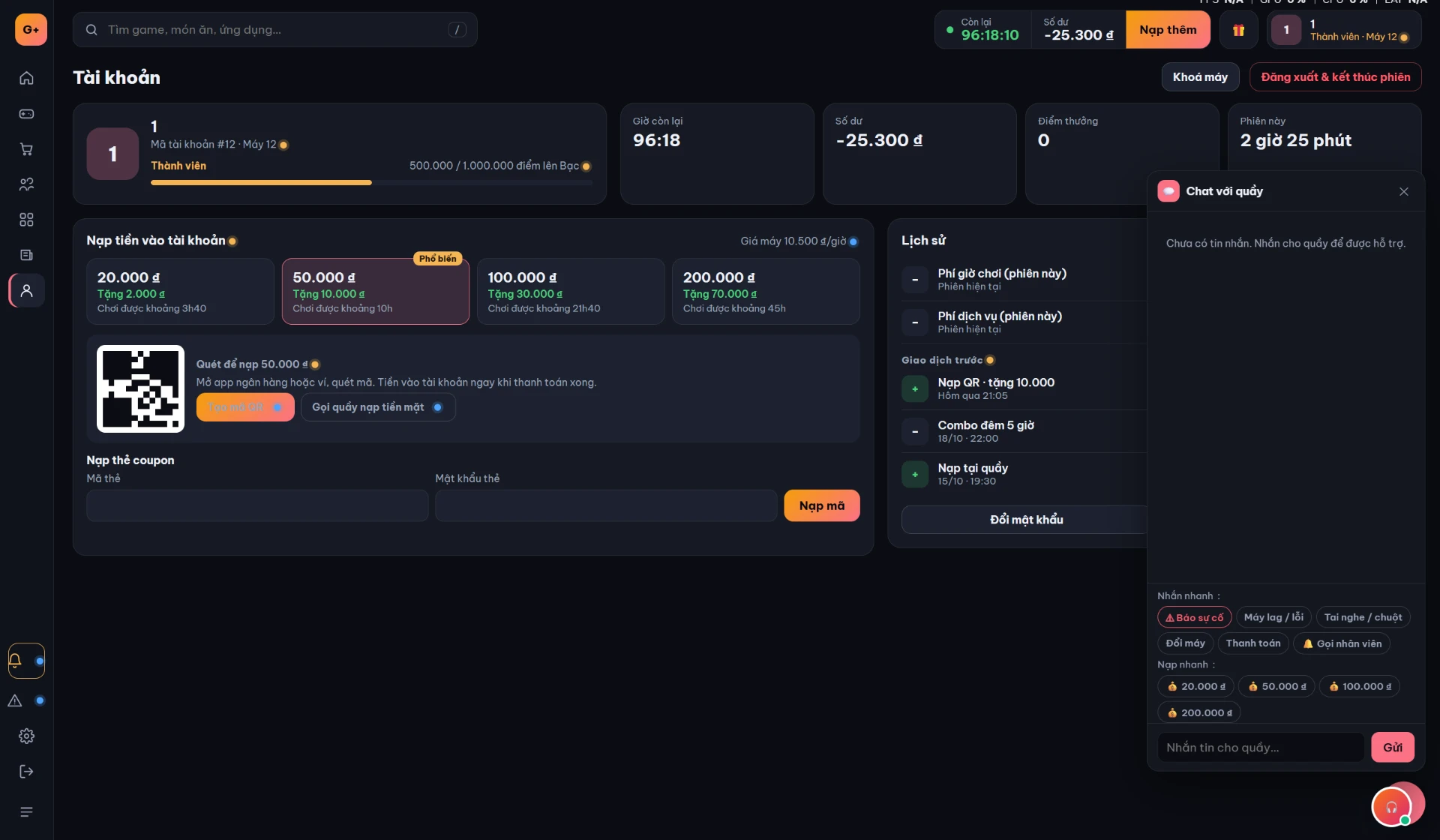Select the 50.000 đ popular package
Screen dimensions: 1440x840
[375, 291]
